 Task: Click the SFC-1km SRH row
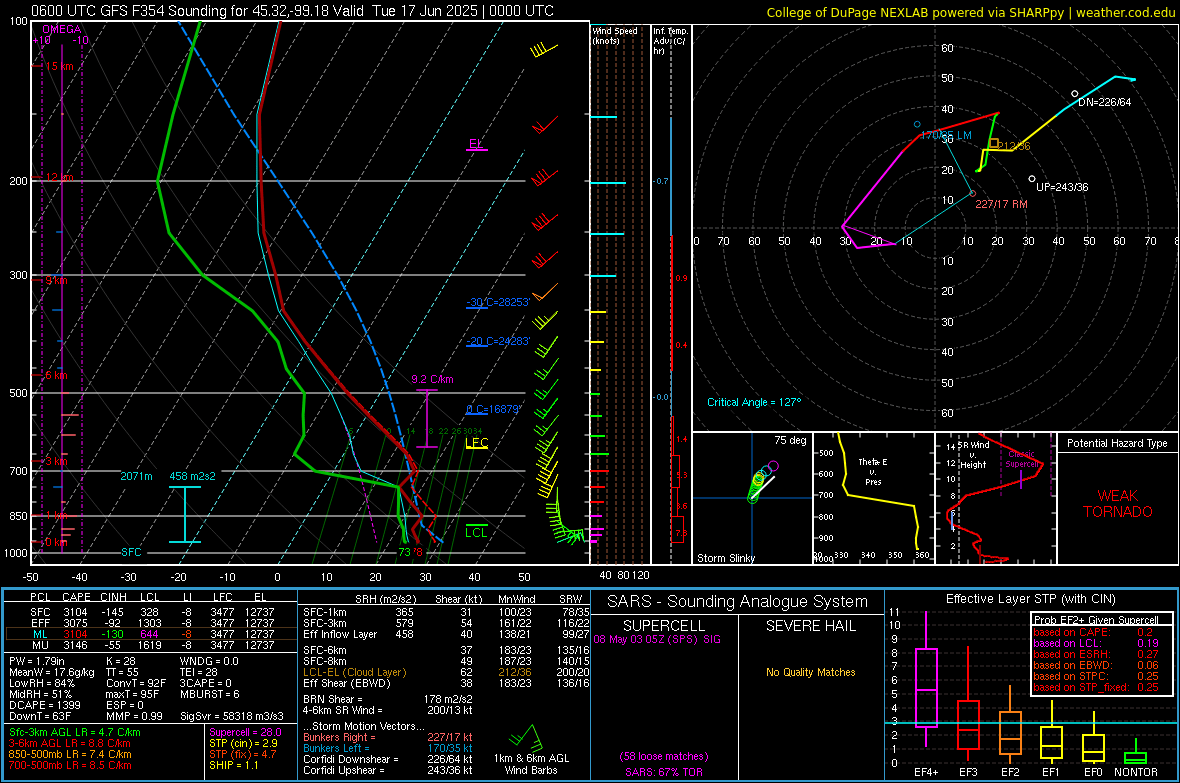coord(446,612)
